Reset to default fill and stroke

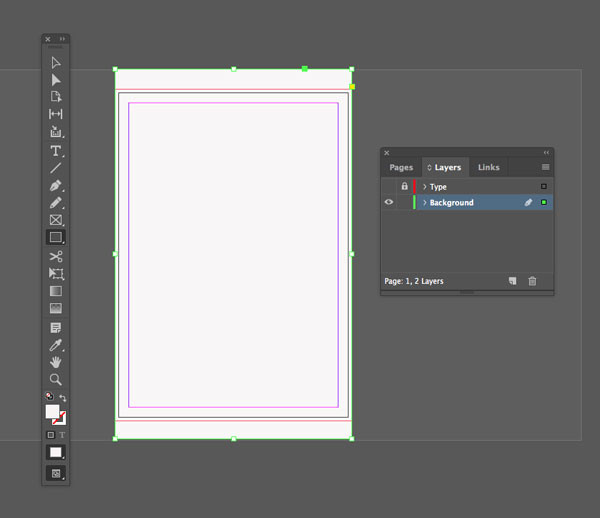49,396
